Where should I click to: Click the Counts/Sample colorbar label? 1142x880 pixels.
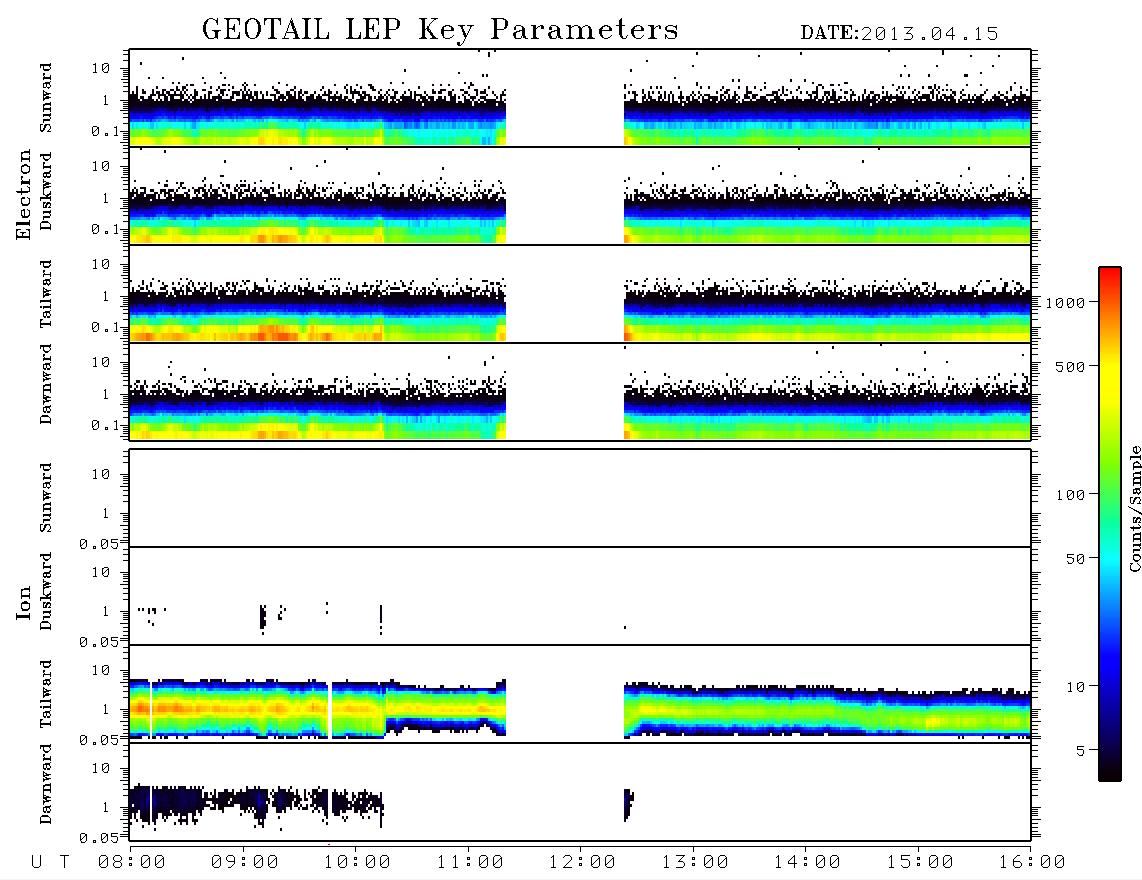[1134, 508]
